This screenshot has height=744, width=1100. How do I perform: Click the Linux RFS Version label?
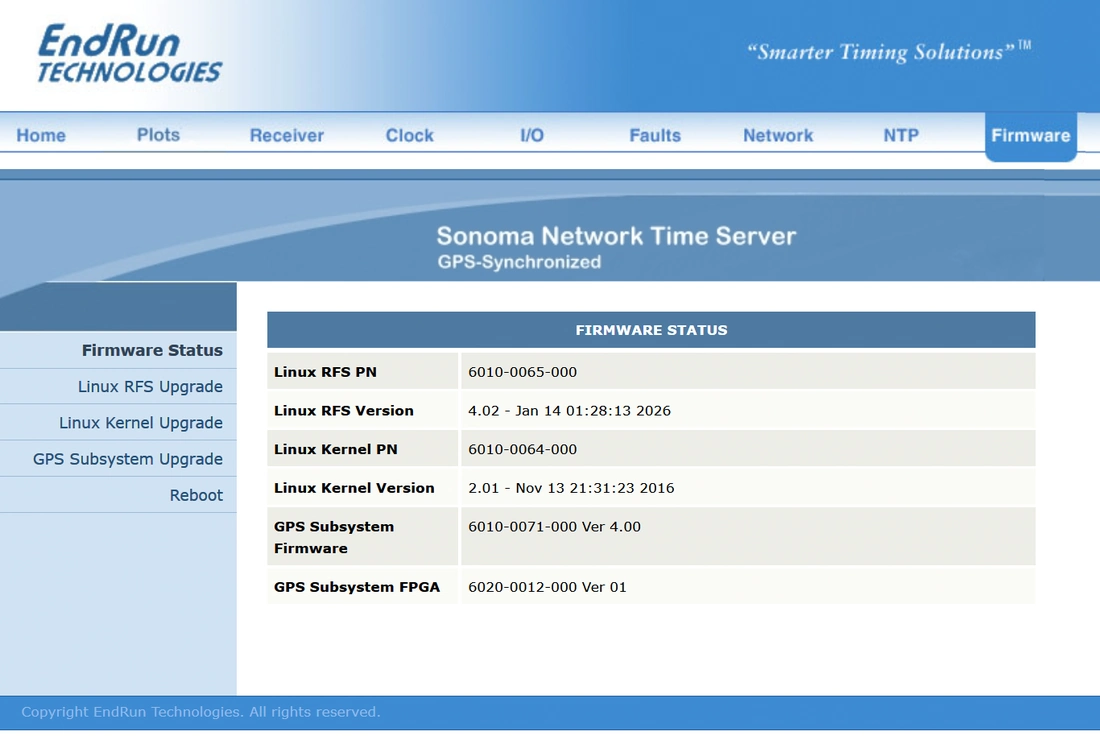pos(344,410)
